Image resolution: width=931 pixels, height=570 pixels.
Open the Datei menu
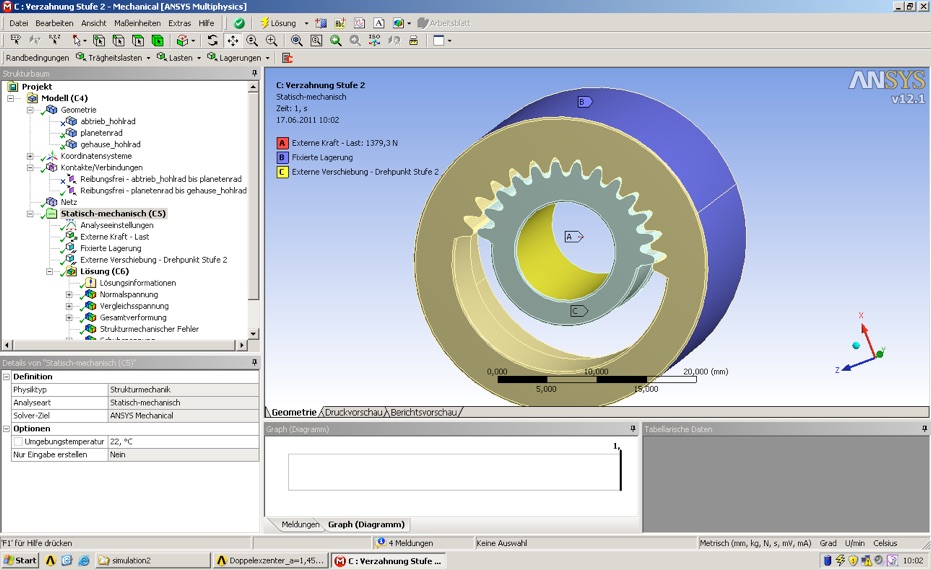18,23
